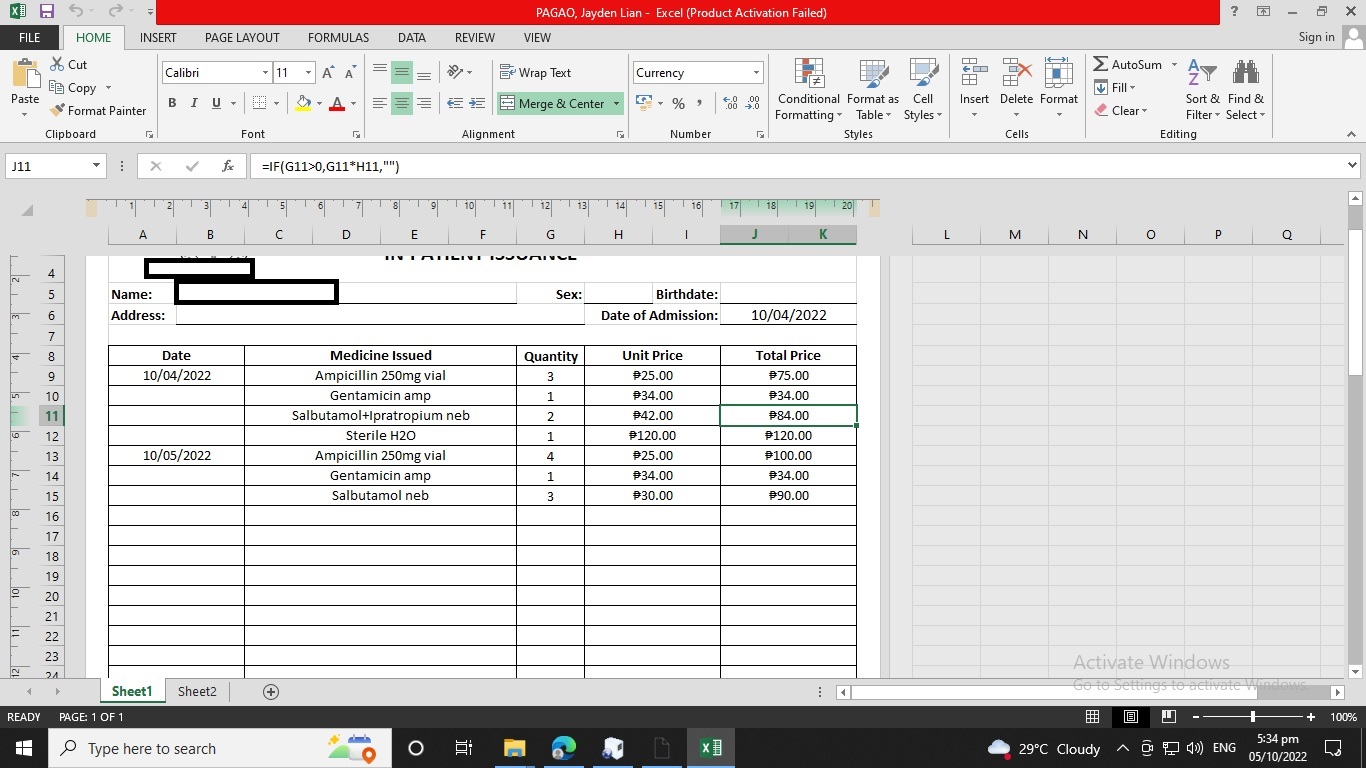Open Excel from the Windows taskbar
This screenshot has width=1366, height=768.
[711, 748]
